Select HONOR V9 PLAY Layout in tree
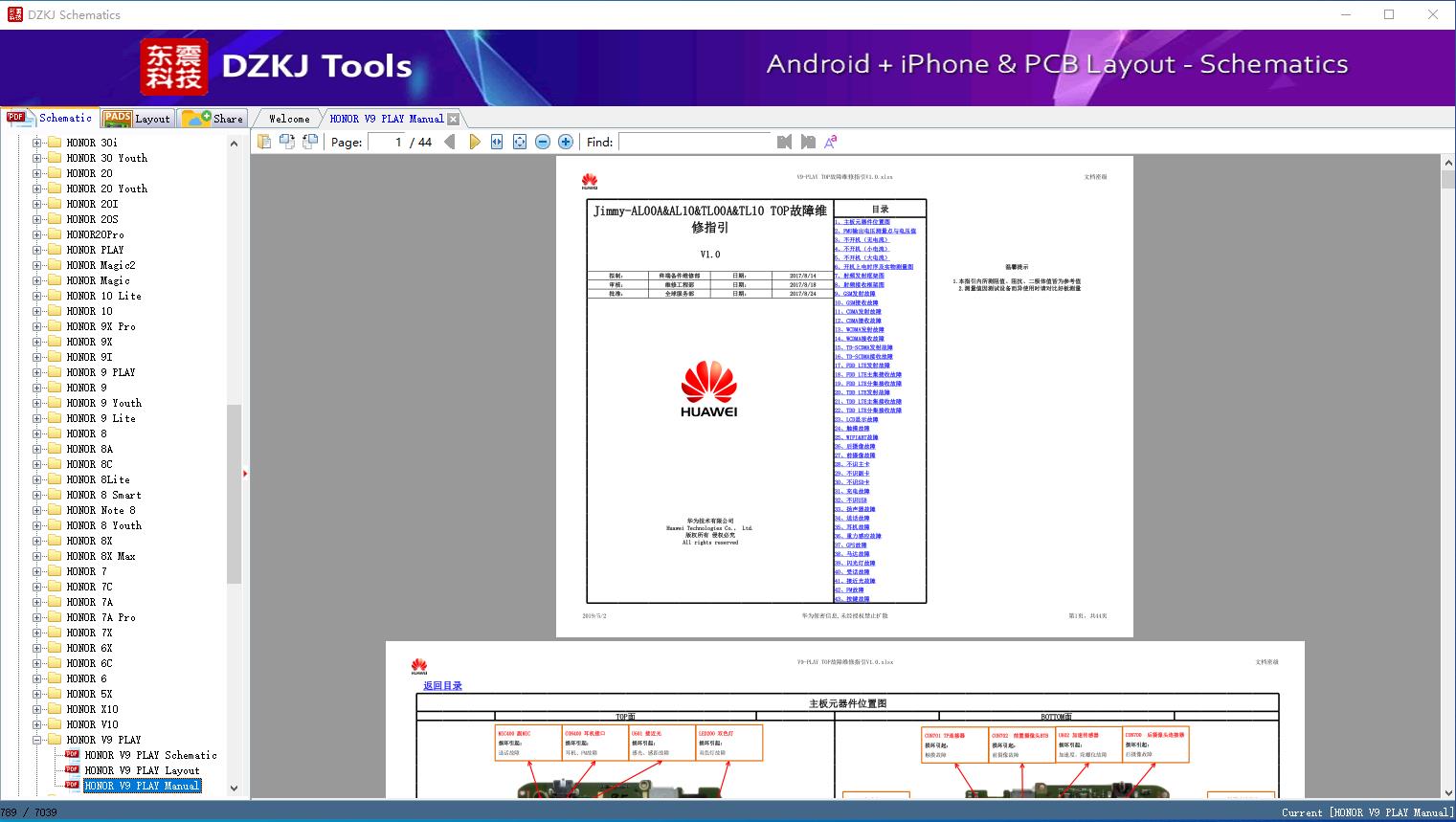Viewport: 1456px width, 822px height. (x=142, y=770)
